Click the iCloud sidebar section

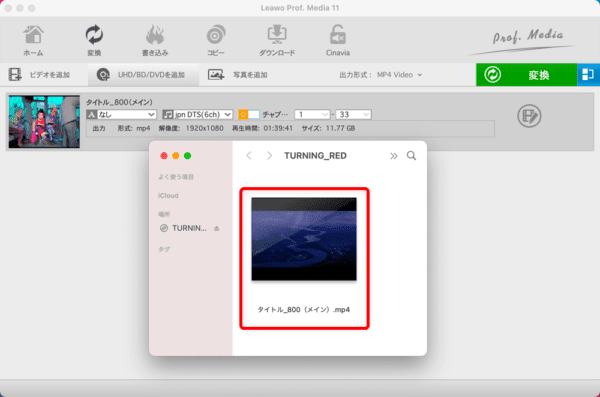coord(168,196)
